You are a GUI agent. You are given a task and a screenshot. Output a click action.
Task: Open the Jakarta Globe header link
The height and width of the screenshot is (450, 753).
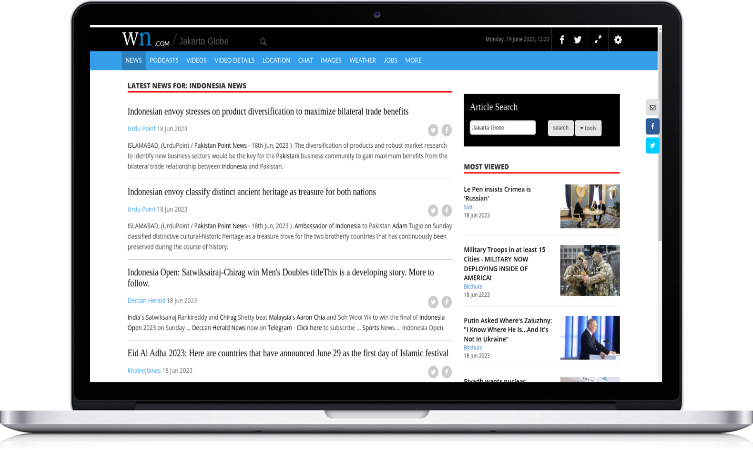[x=204, y=41]
